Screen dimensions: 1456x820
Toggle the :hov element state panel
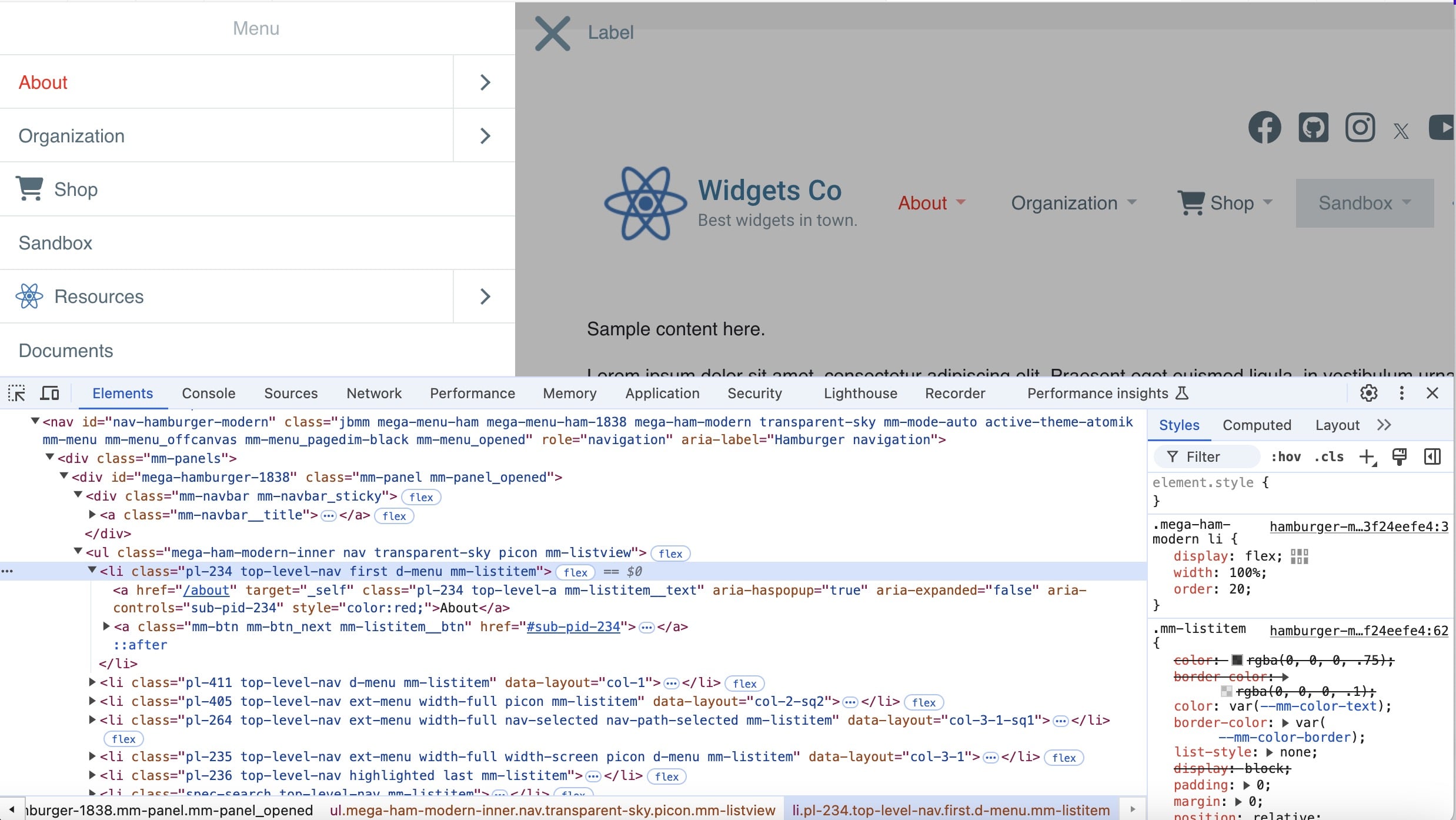[1286, 457]
